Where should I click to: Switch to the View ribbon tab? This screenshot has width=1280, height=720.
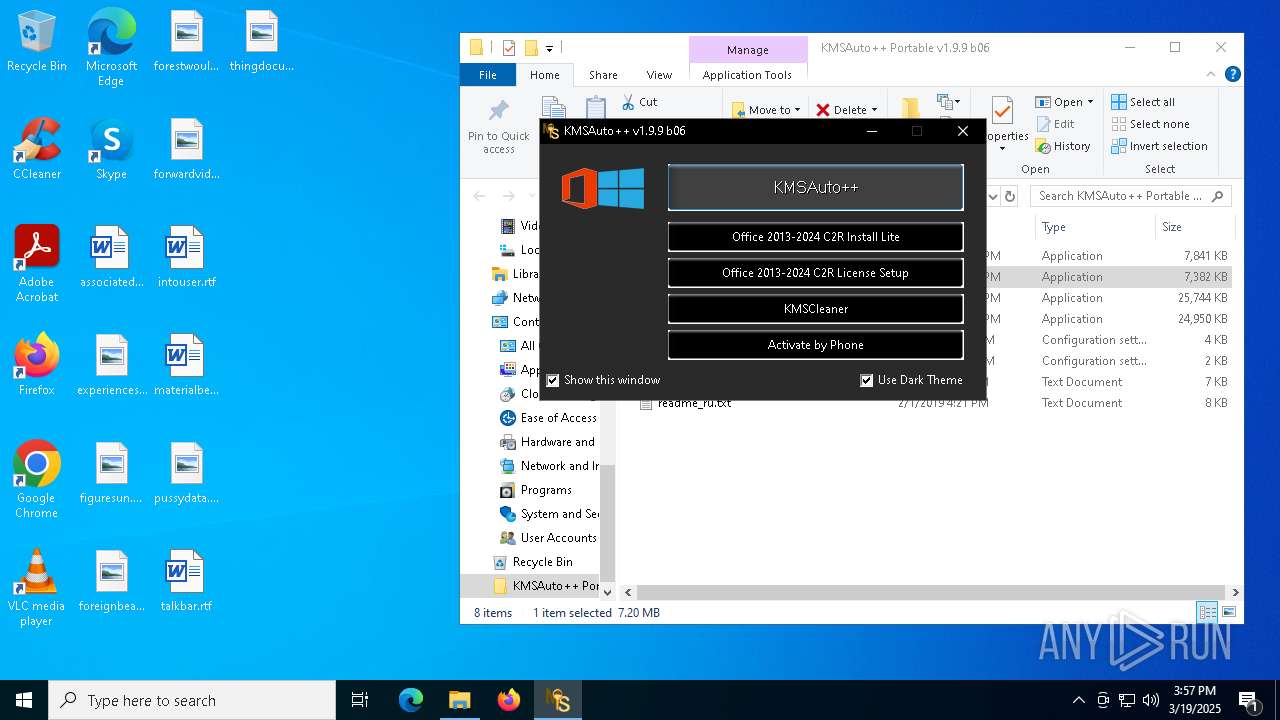(x=659, y=75)
